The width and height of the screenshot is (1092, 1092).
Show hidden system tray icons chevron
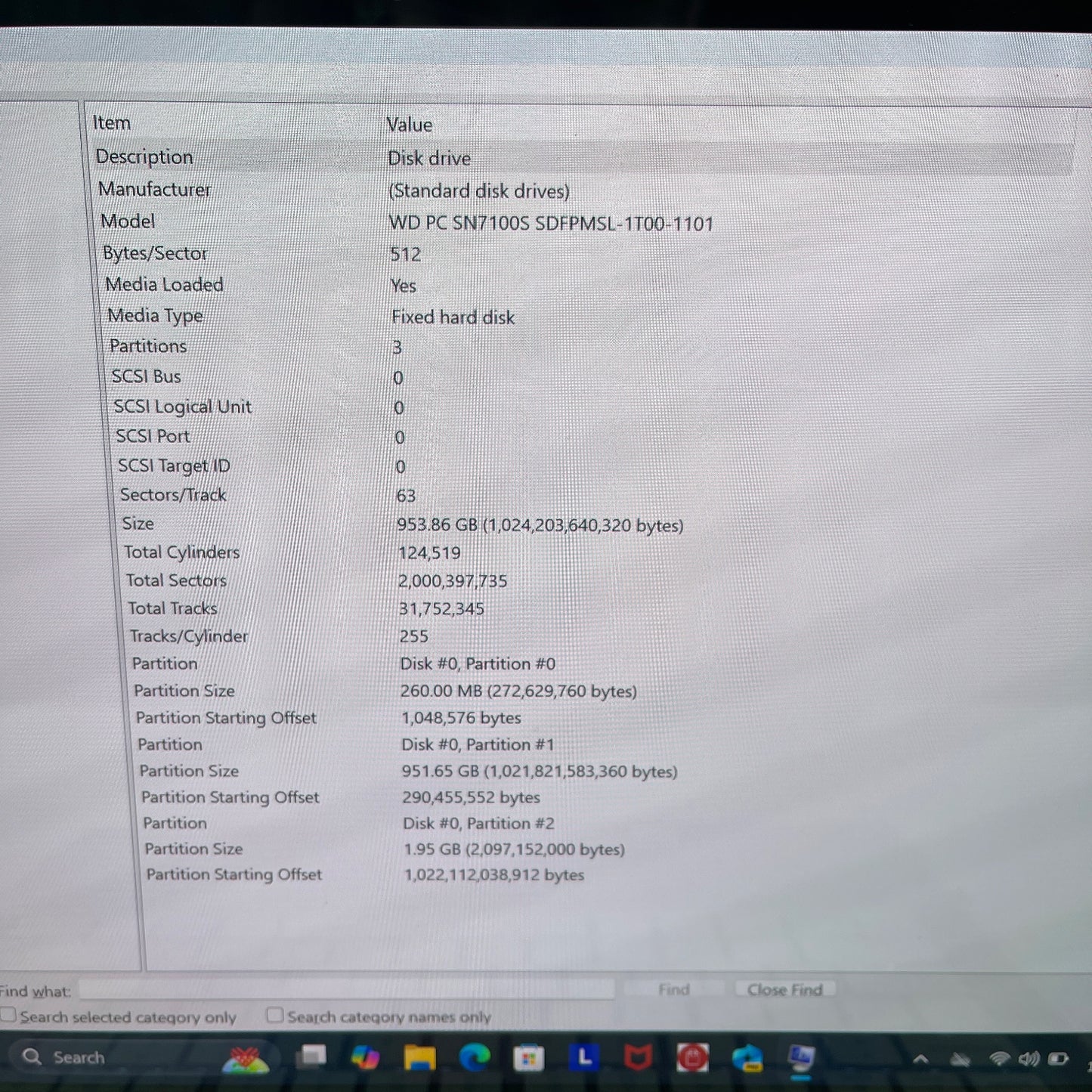pyautogui.click(x=920, y=1059)
